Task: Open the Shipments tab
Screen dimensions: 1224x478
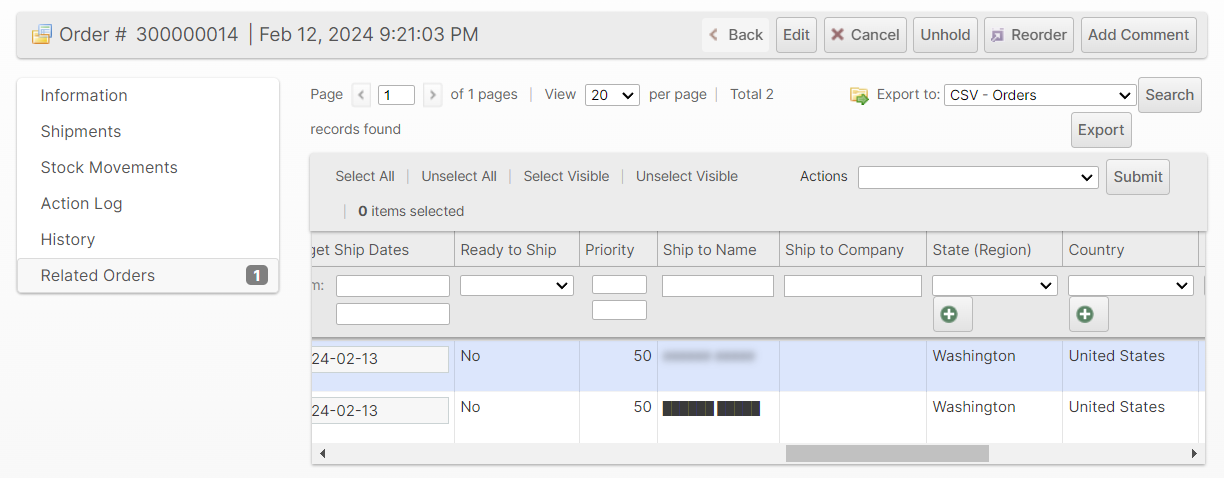Action: tap(81, 132)
